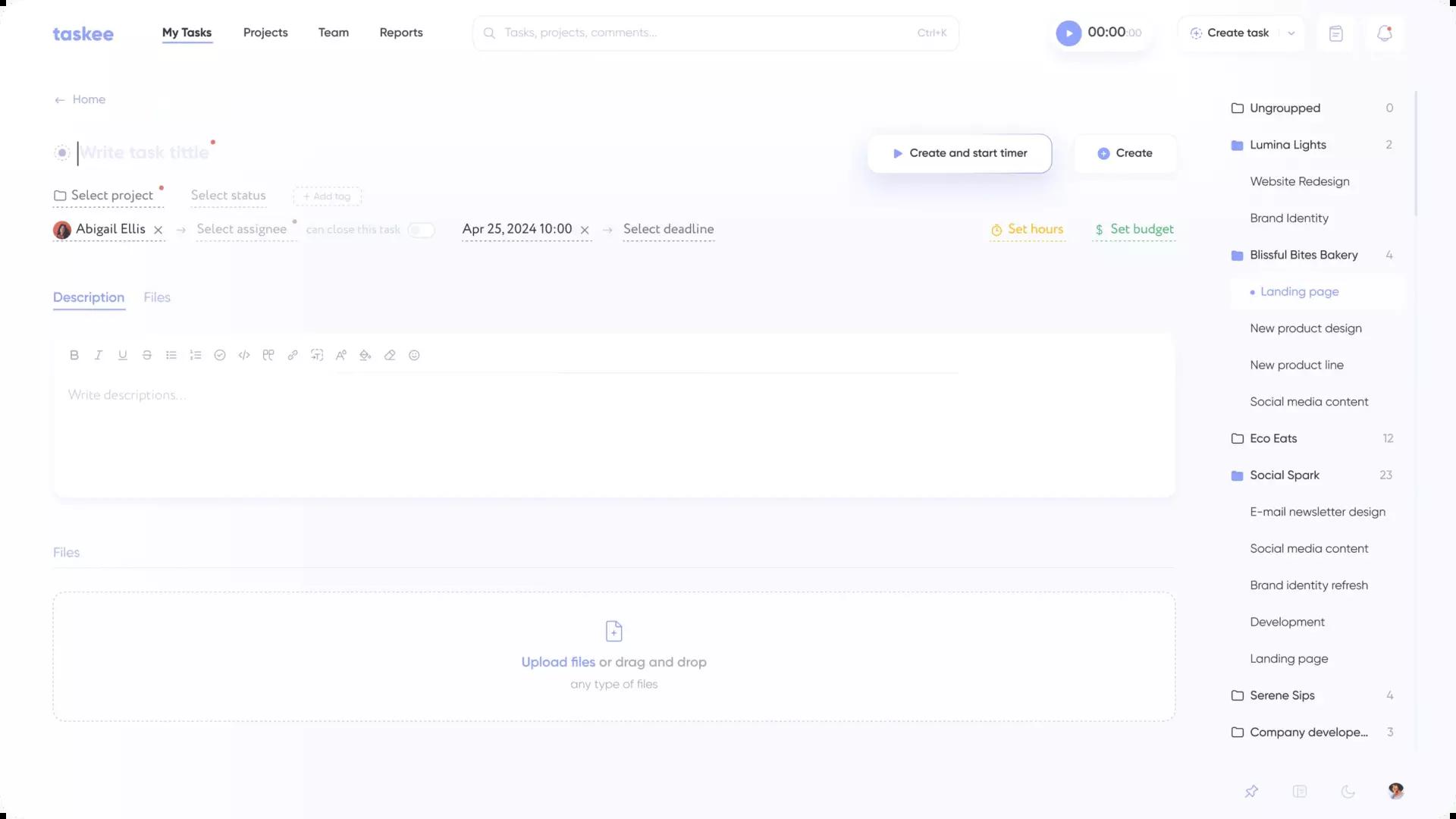Viewport: 1456px width, 819px height.
Task: Start the timer play button
Action: (x=1068, y=33)
